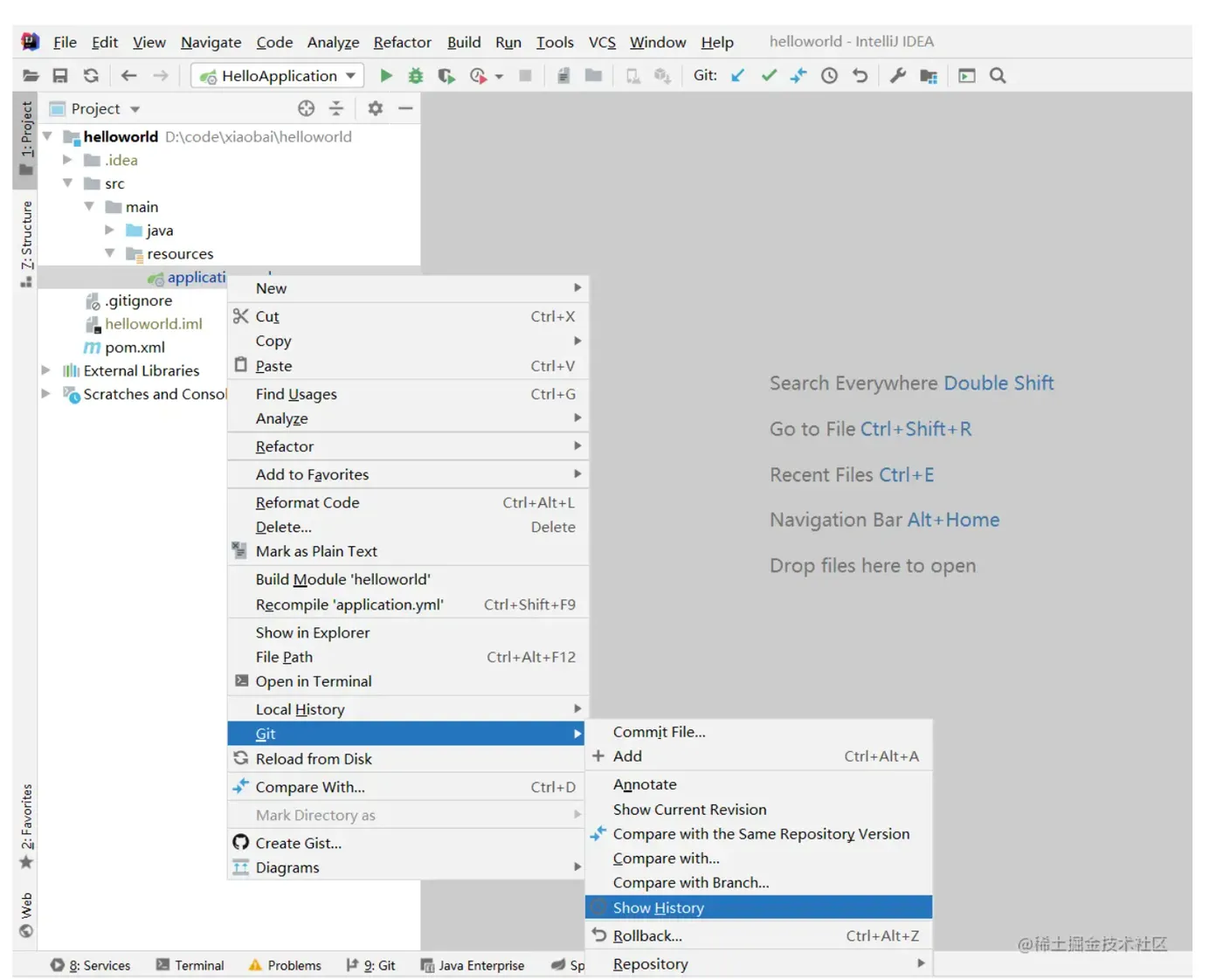1223x980 pixels.
Task: Open the Navigate menu
Action: coord(211,42)
